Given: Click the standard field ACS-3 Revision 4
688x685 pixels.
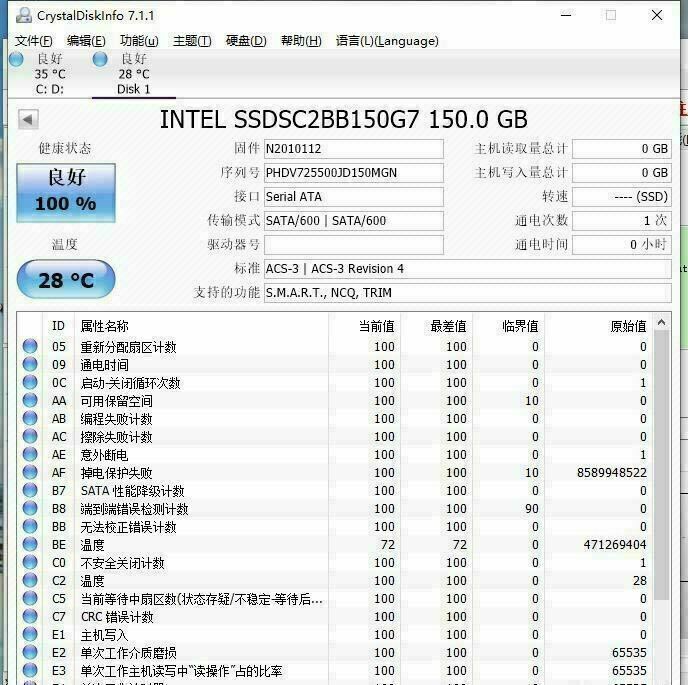Looking at the screenshot, I should tap(468, 269).
